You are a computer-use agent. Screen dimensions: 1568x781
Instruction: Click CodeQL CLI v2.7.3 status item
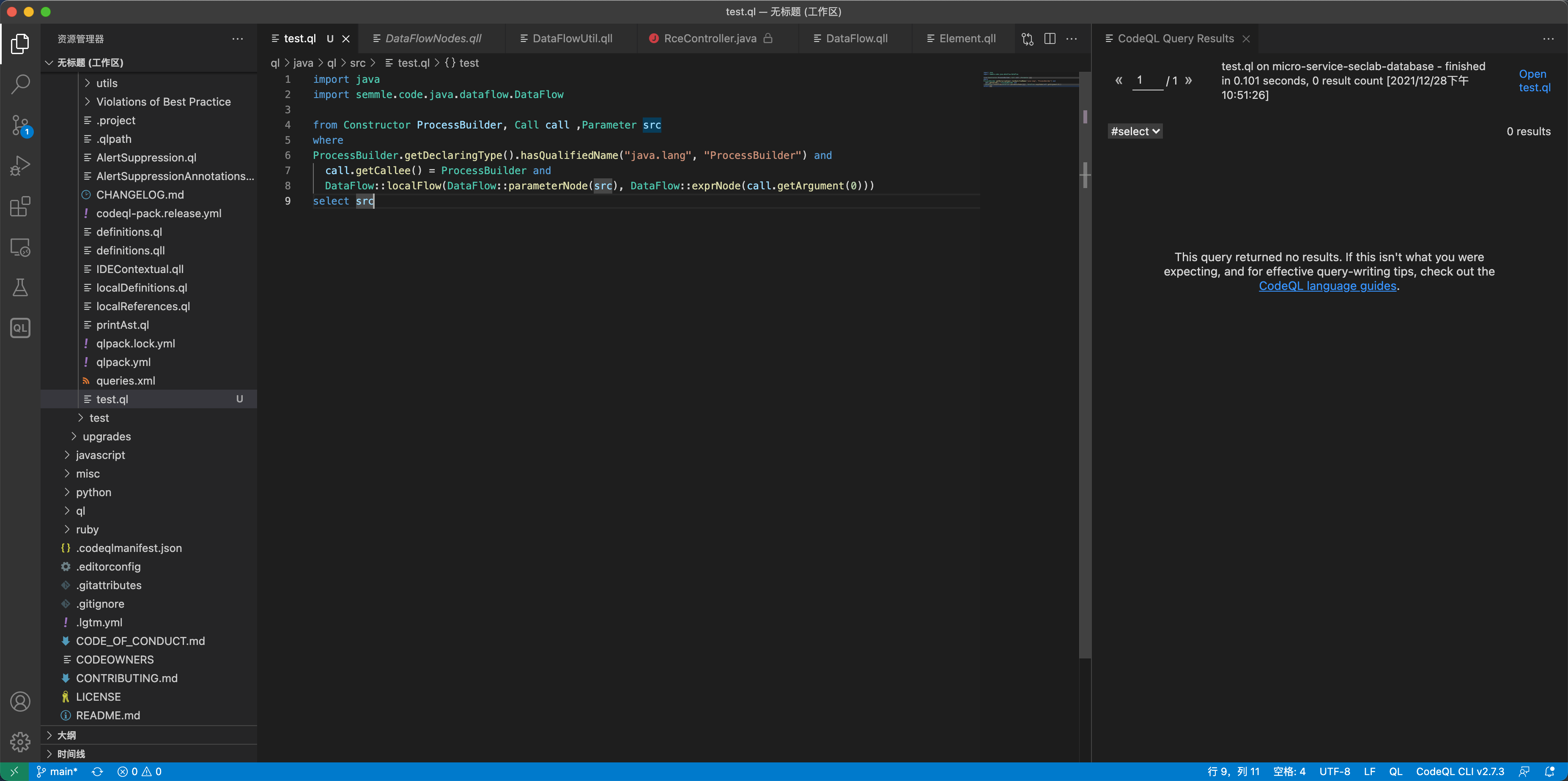coord(1460,771)
